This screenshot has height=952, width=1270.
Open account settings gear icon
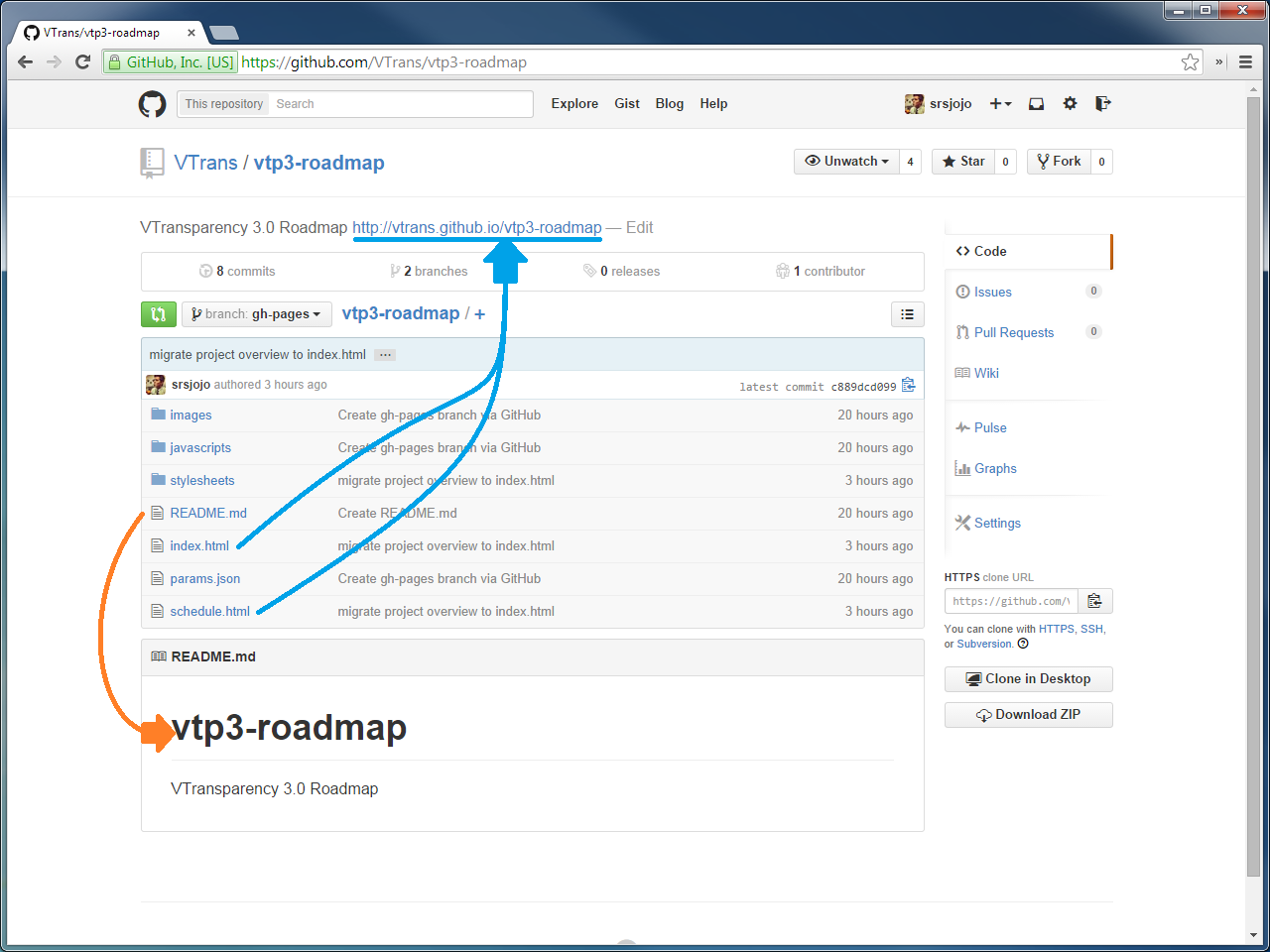pyautogui.click(x=1070, y=103)
